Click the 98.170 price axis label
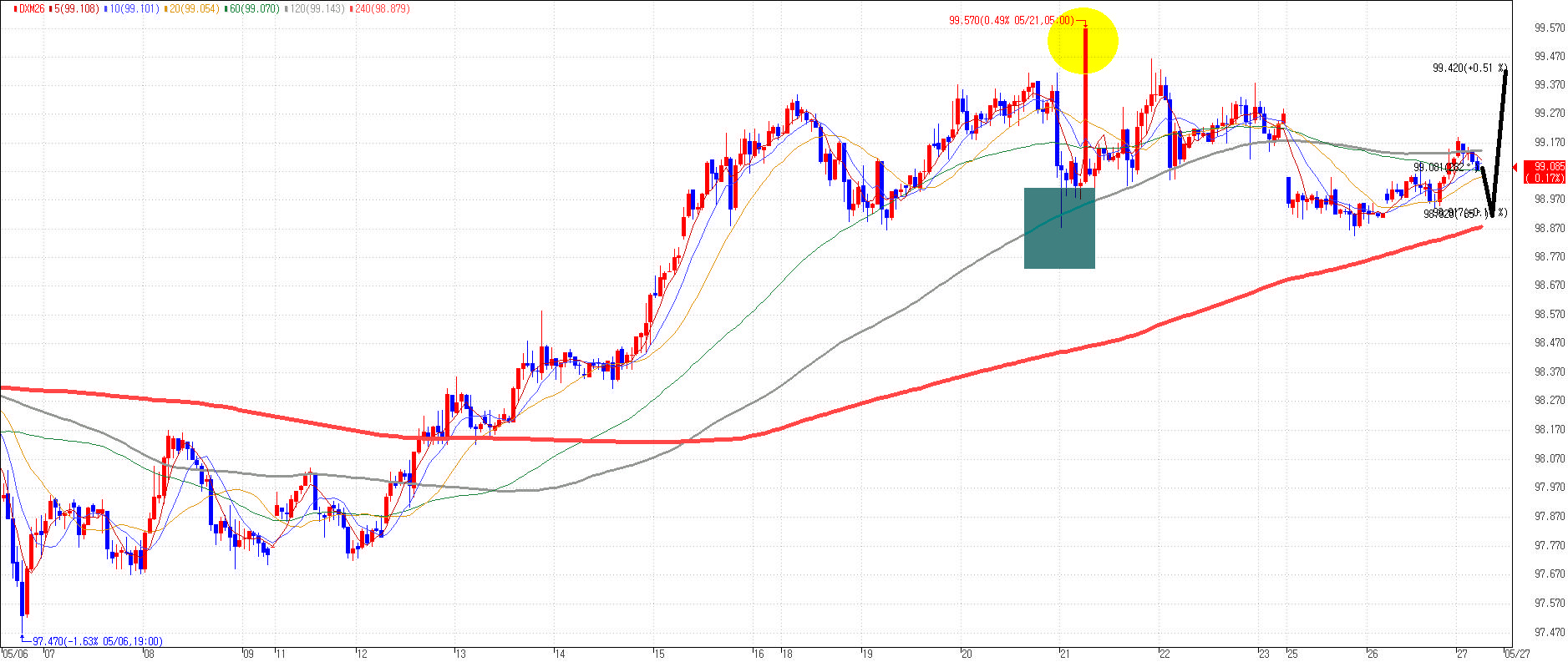The width and height of the screenshot is (1568, 662). 1550,430
